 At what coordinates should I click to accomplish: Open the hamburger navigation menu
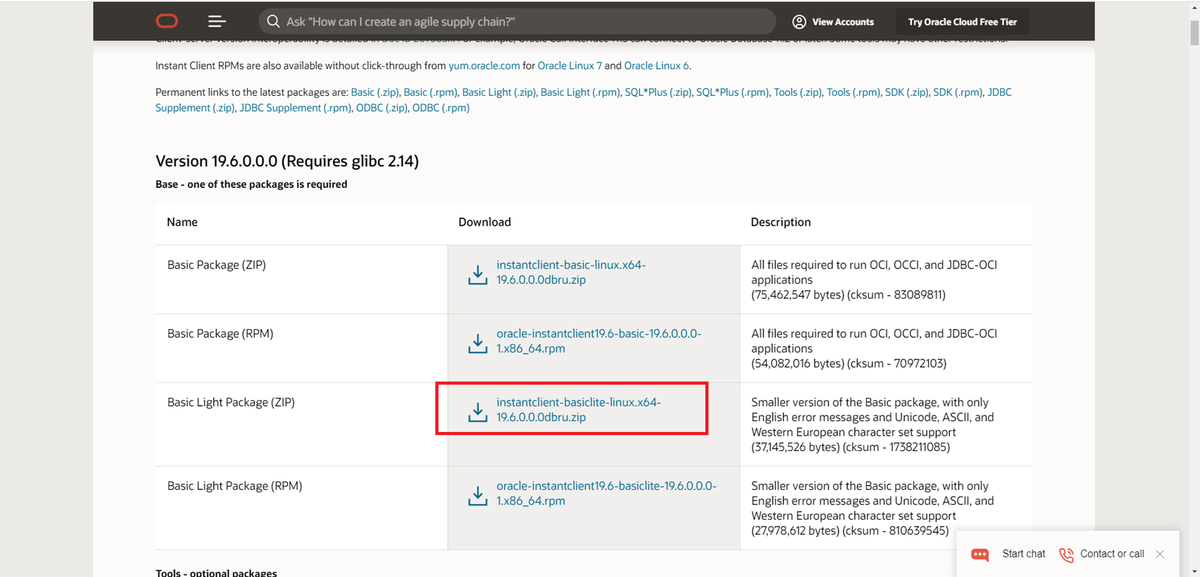[217, 21]
